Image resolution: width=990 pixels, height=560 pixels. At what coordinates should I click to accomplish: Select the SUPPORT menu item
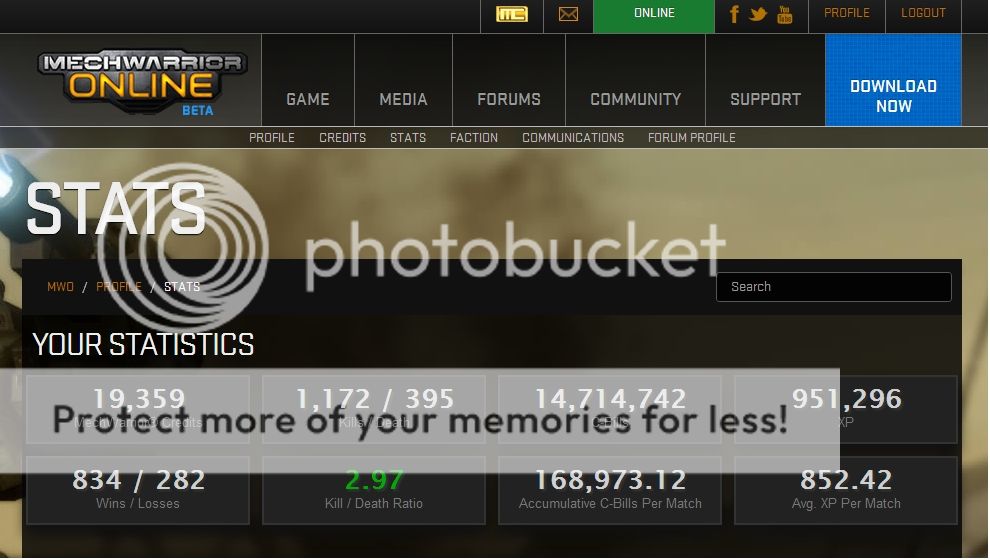(765, 99)
